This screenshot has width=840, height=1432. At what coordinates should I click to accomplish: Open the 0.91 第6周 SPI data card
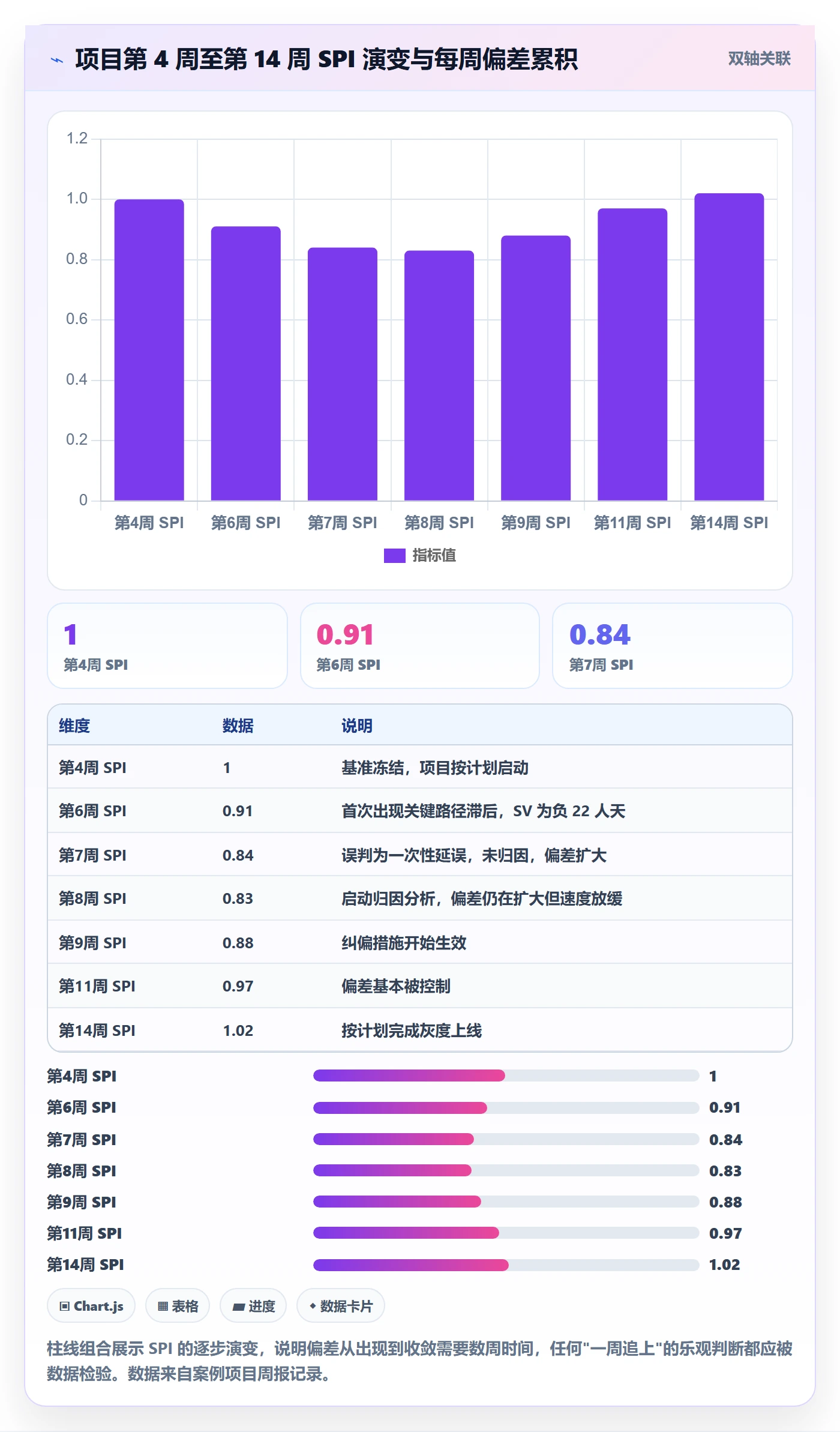[420, 646]
